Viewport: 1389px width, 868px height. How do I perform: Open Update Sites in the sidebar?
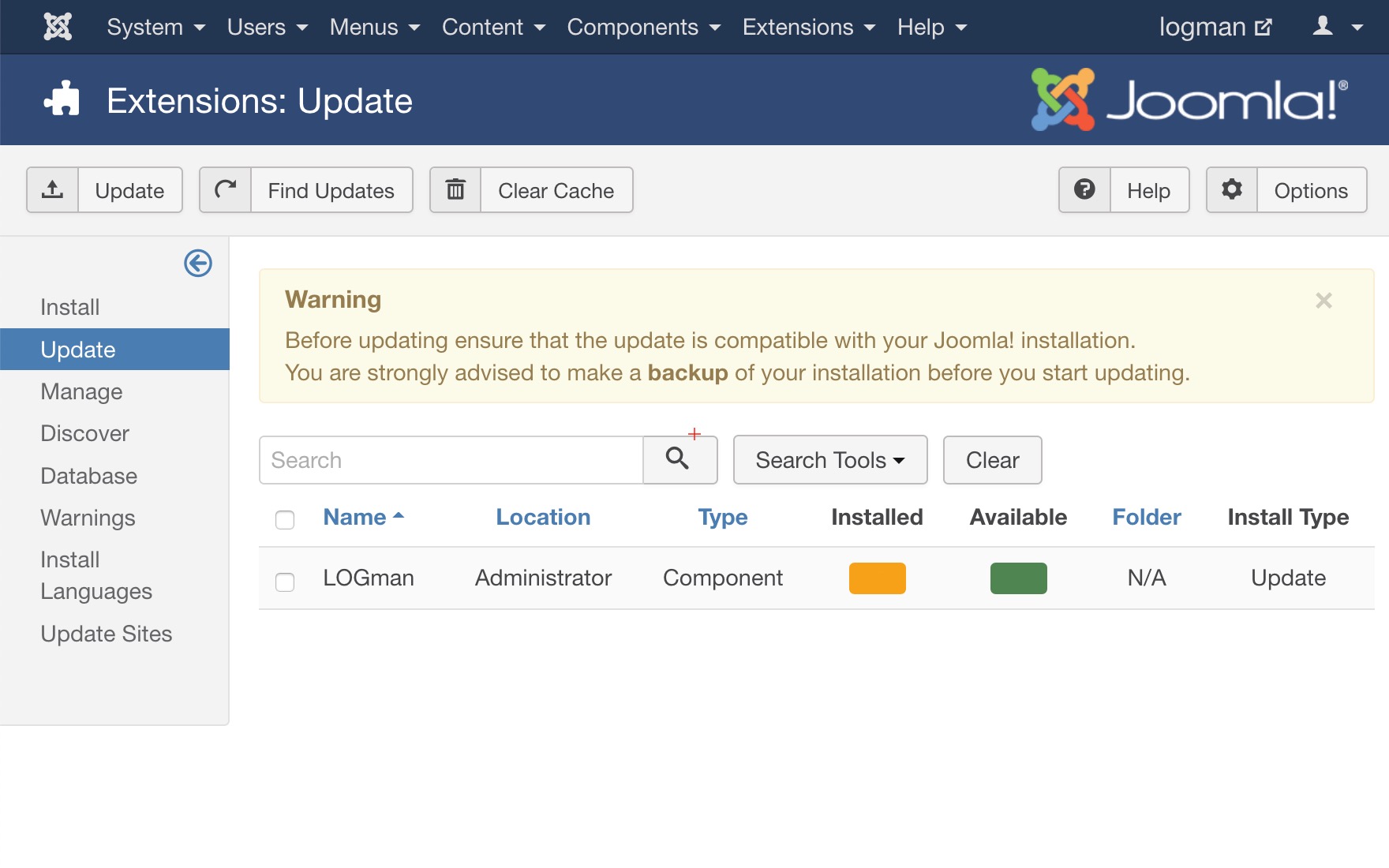(x=106, y=634)
